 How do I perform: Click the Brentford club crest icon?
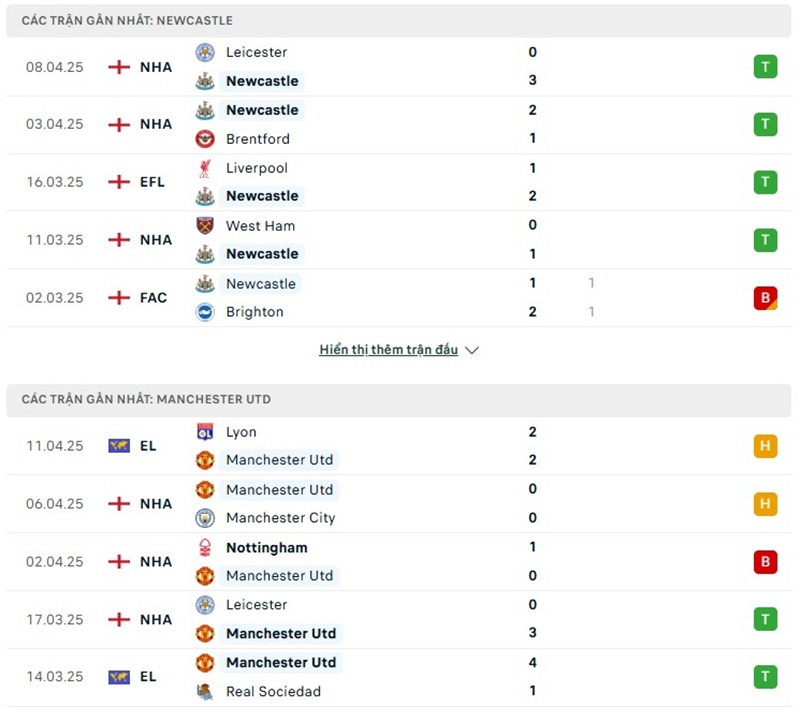205,139
